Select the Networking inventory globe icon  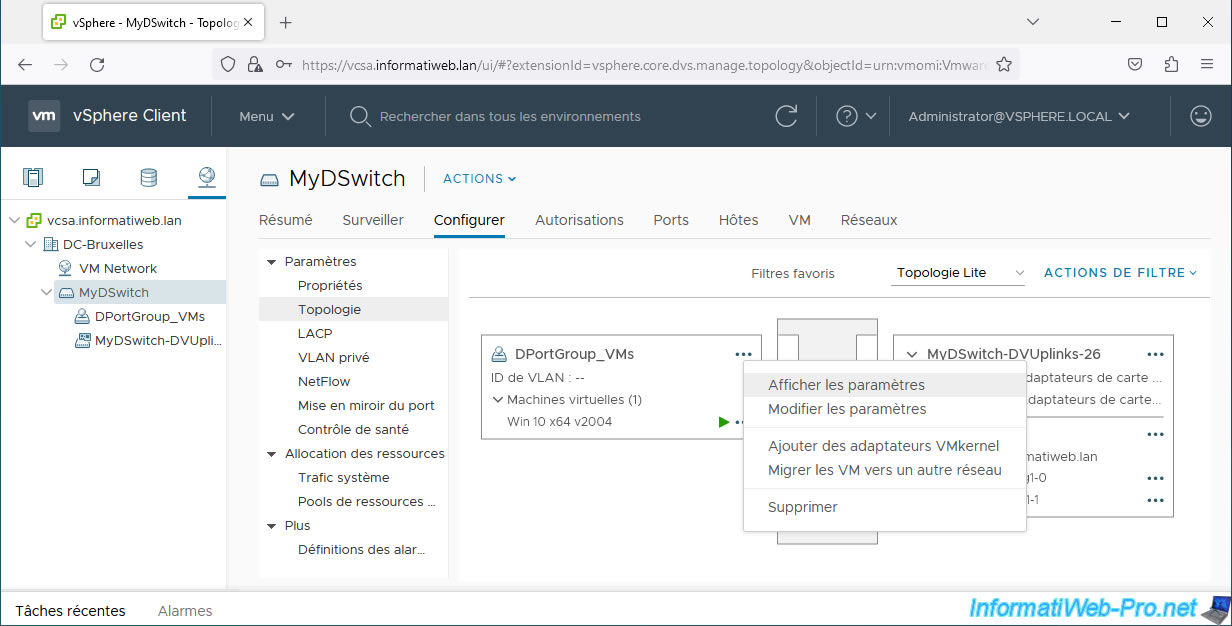click(206, 178)
